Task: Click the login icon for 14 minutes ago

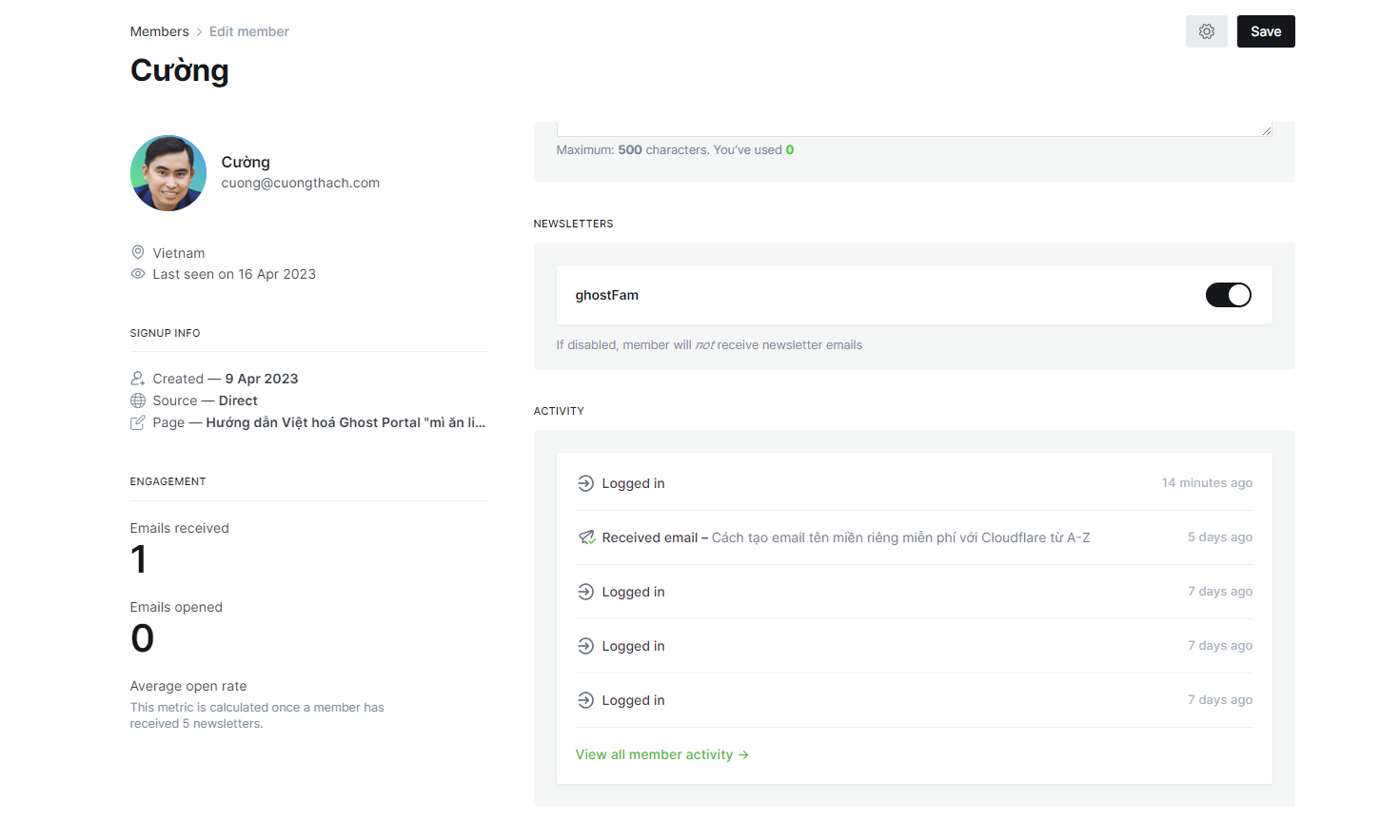Action: (586, 483)
